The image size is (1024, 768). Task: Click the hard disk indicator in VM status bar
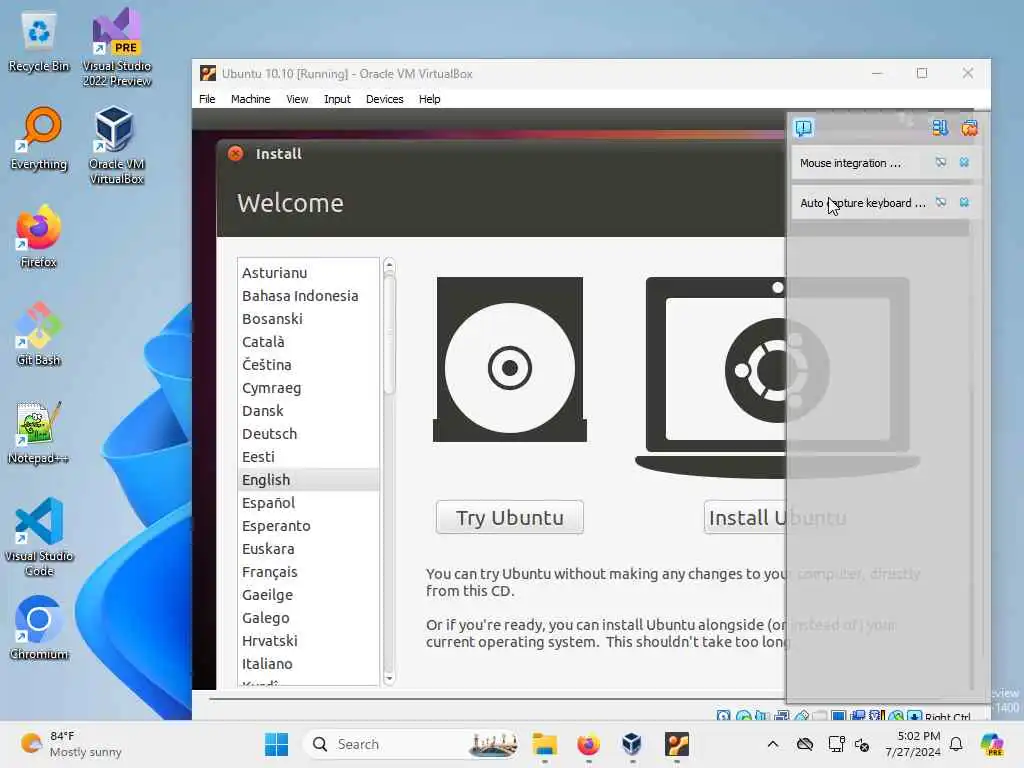pos(724,716)
